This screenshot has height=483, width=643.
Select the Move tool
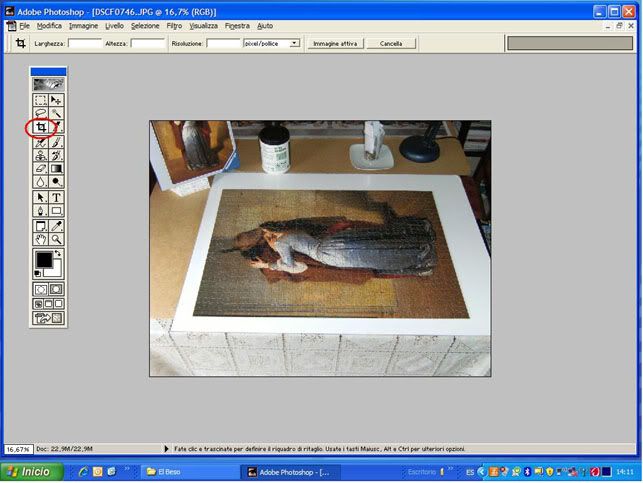pyautogui.click(x=56, y=100)
